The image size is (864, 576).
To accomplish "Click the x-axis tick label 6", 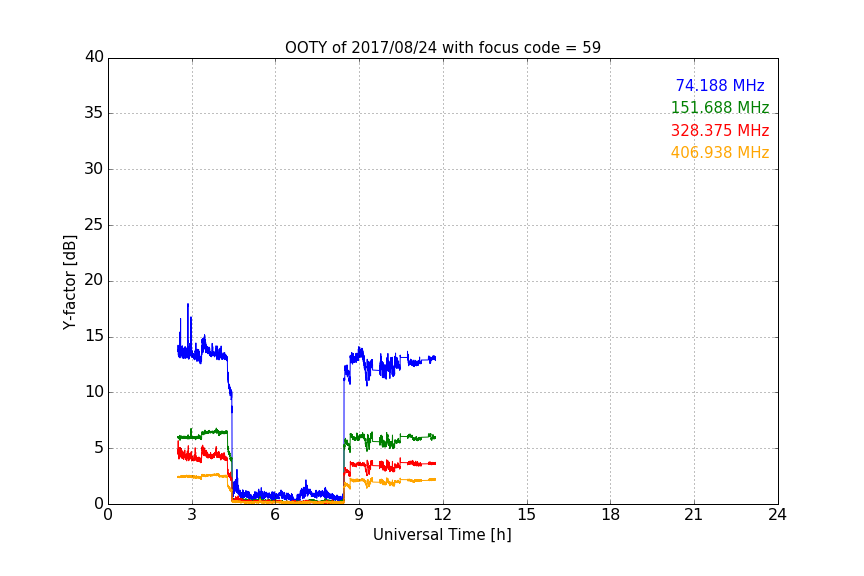I will (275, 515).
